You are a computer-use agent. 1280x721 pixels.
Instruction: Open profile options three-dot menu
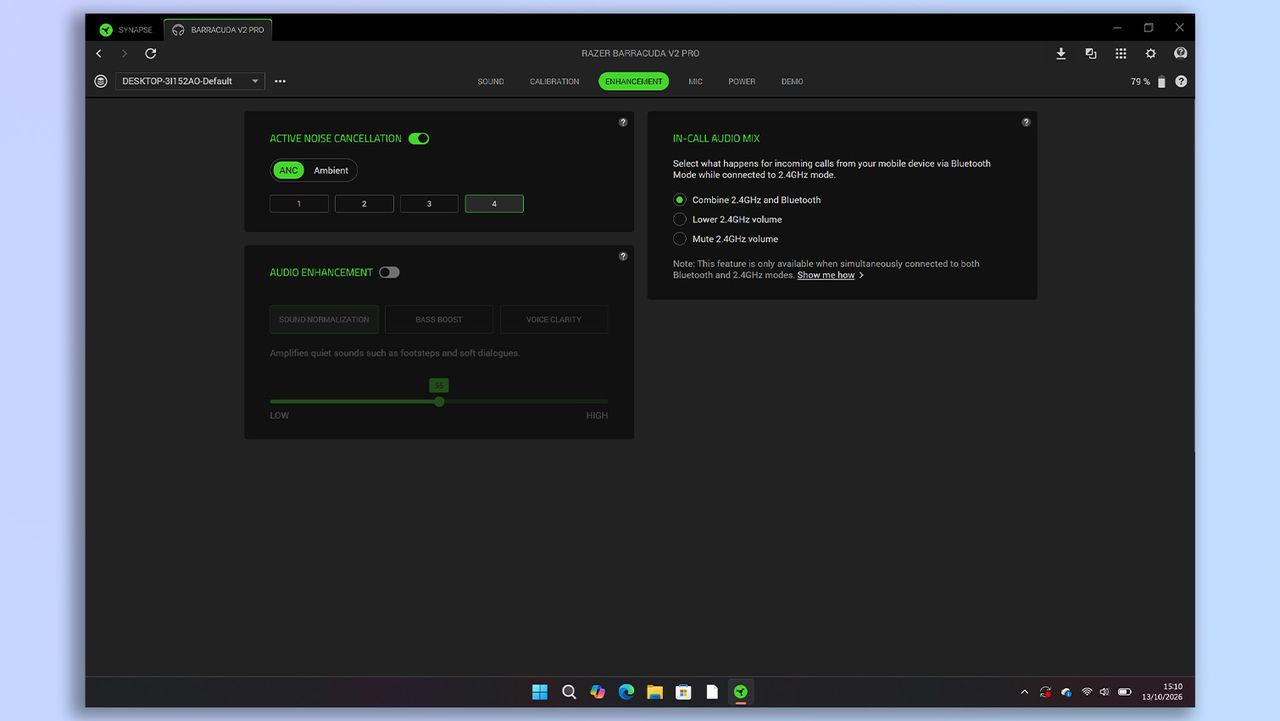(x=280, y=81)
